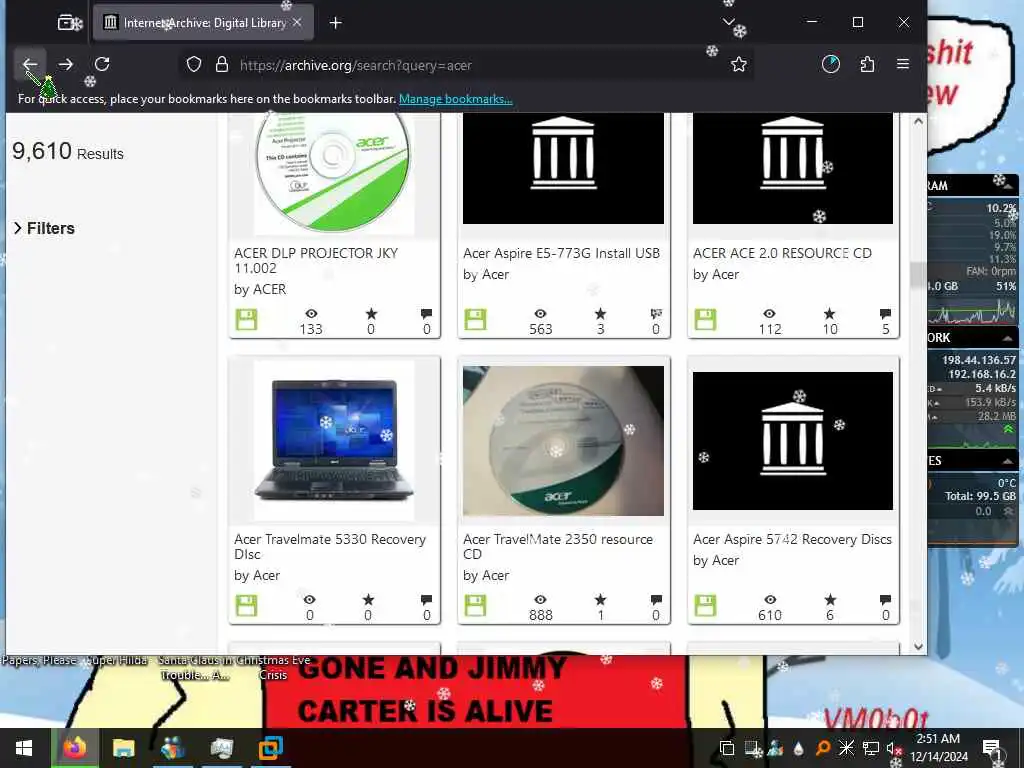Viewport: 1024px width, 768px height.
Task: Click favorites star icon on Aspire 5742 card
Action: pyautogui.click(x=830, y=600)
